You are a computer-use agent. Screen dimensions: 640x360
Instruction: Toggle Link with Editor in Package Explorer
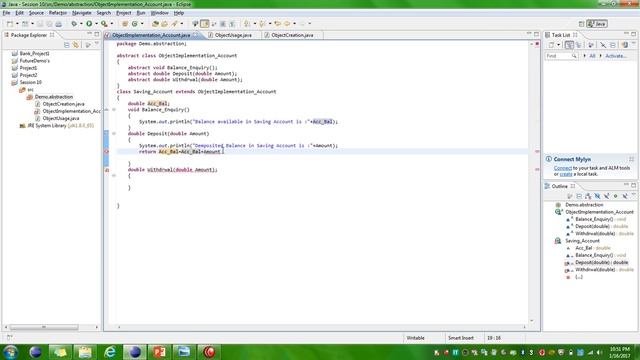click(x=76, y=44)
